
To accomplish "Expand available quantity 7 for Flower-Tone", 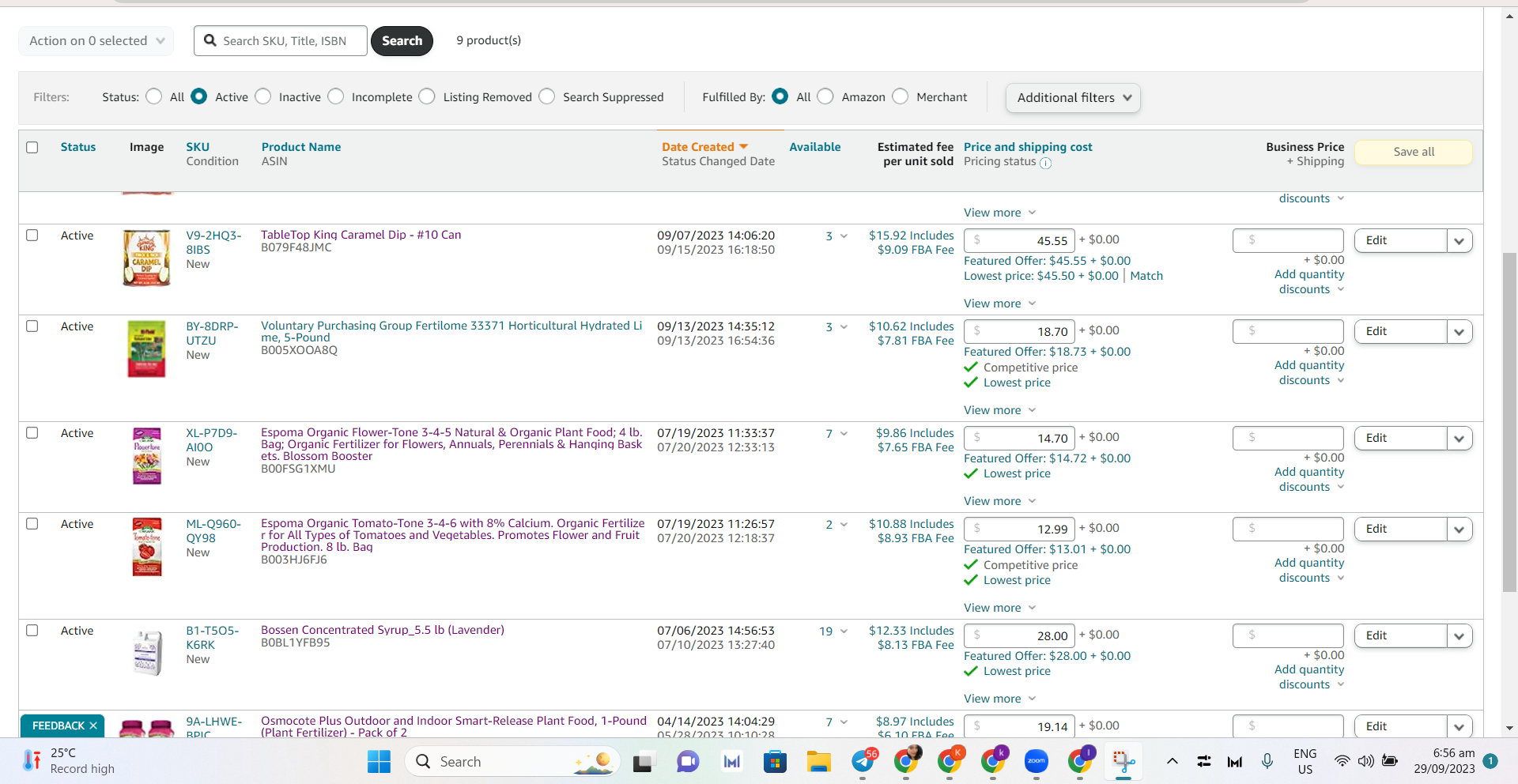I will [836, 433].
